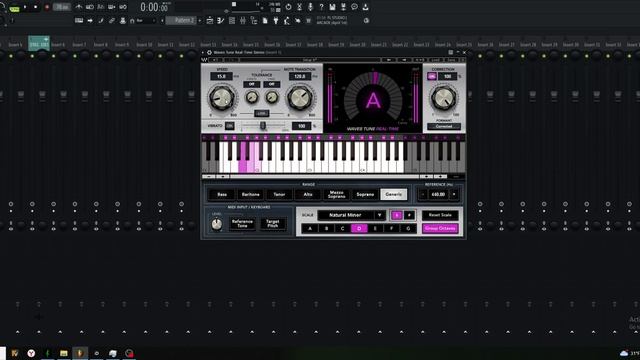640x360 pixels.
Task: Select the Tenor range button
Action: pos(279,194)
